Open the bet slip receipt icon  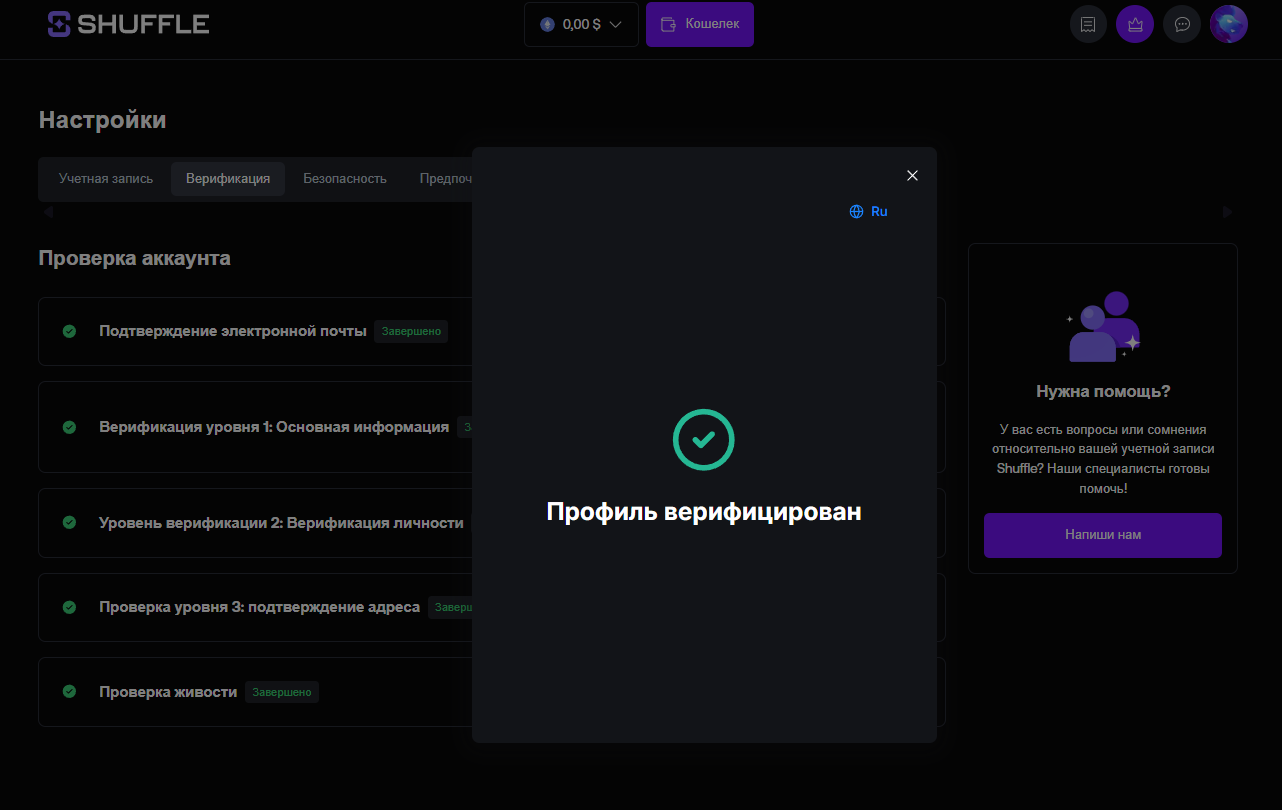pyautogui.click(x=1088, y=24)
